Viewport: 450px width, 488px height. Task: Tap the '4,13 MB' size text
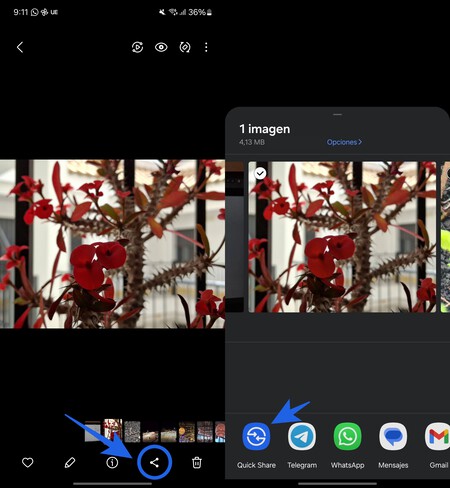[252, 142]
